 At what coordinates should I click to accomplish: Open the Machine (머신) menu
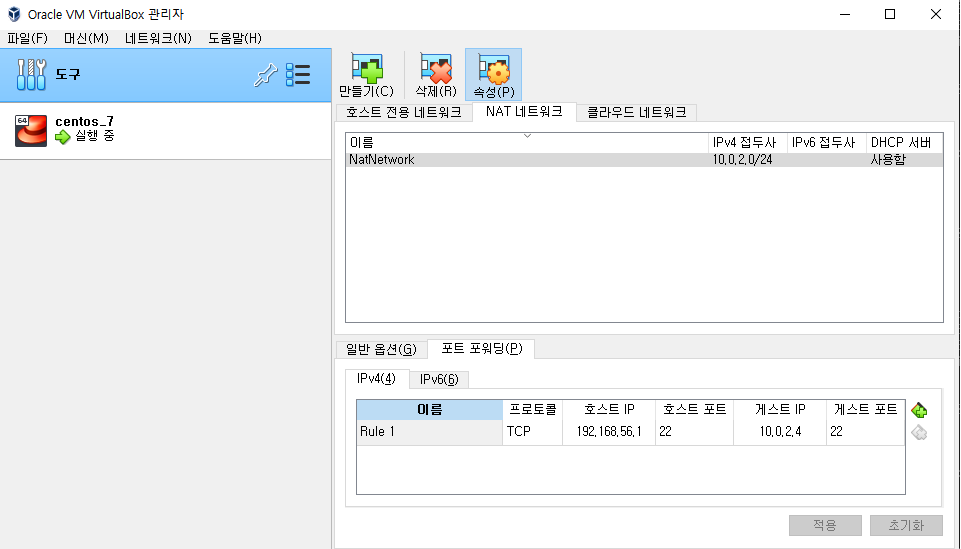pos(86,38)
